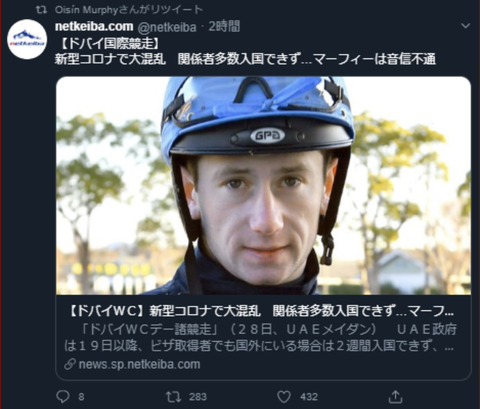Open the 2時間 timestamp
This screenshot has width=480, height=409.
pos(224,26)
